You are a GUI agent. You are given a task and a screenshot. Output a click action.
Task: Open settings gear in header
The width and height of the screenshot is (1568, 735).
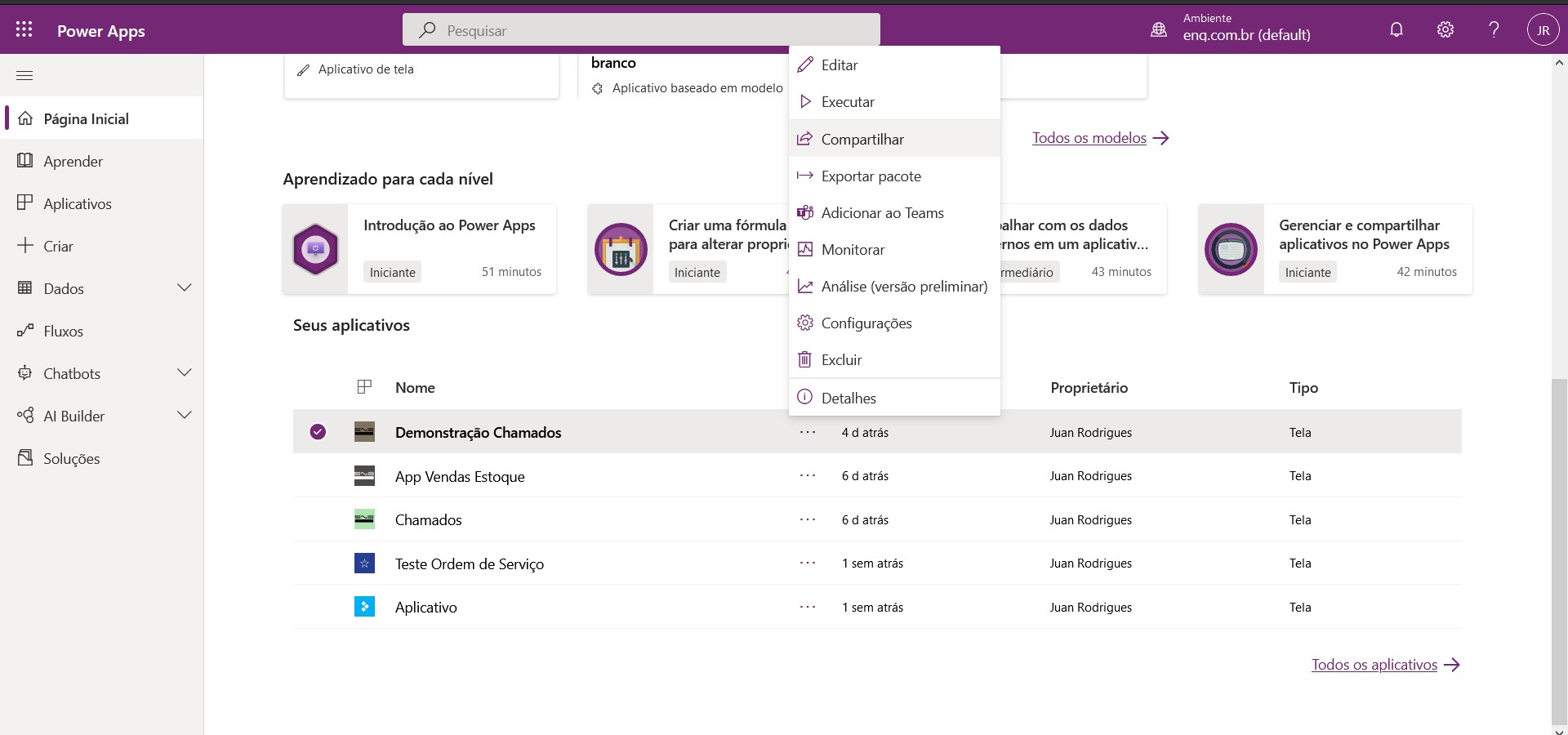coord(1445,30)
